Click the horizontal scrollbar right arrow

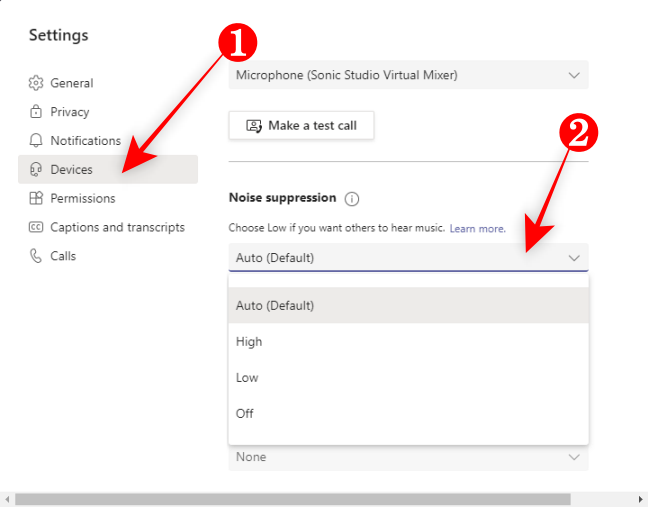641,499
